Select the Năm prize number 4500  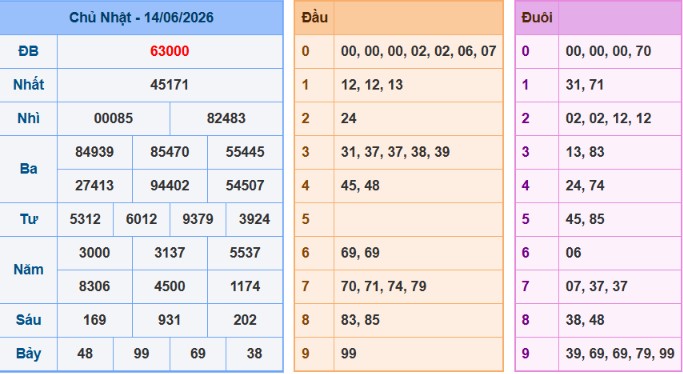click(x=169, y=286)
